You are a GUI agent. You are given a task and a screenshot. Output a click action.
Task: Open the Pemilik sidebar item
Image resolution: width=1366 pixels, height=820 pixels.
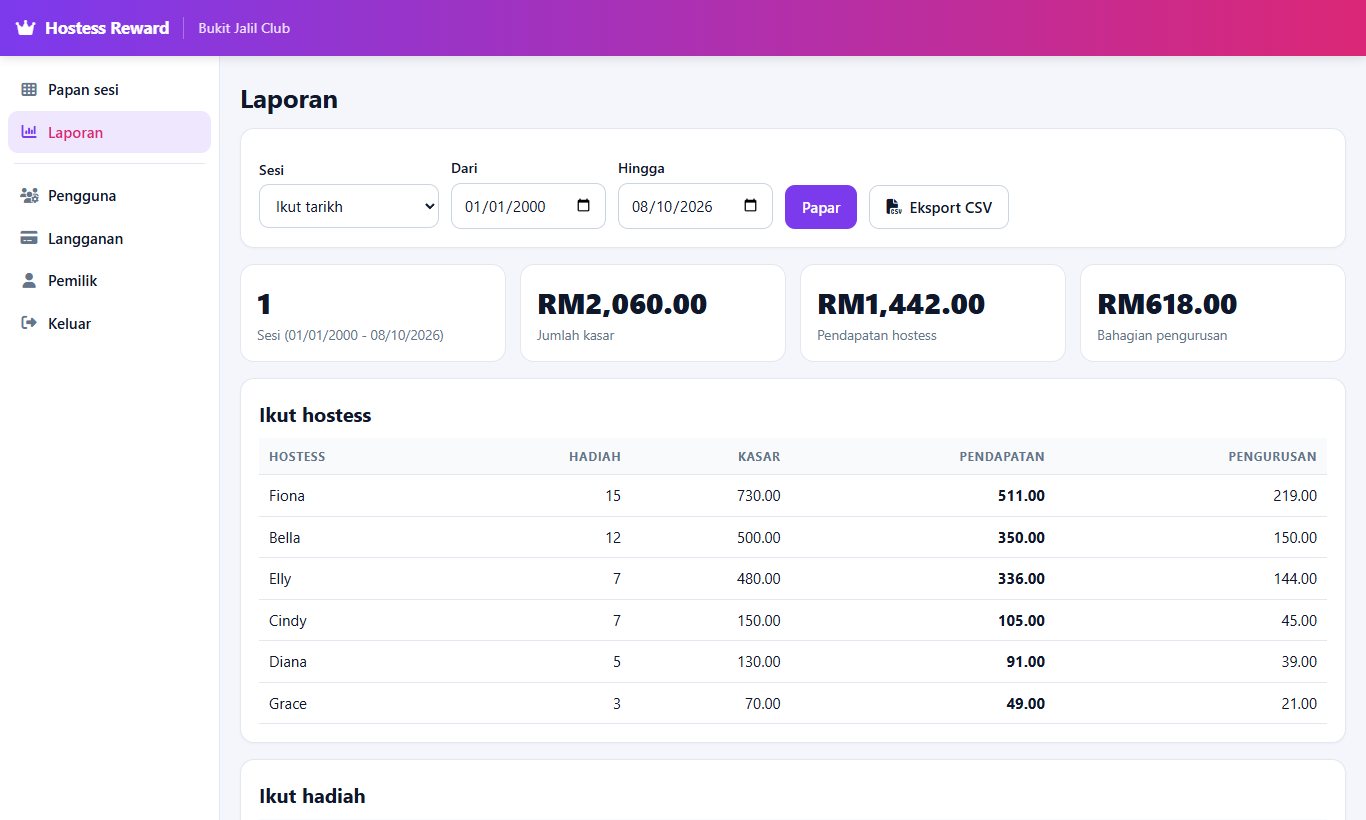coord(109,281)
